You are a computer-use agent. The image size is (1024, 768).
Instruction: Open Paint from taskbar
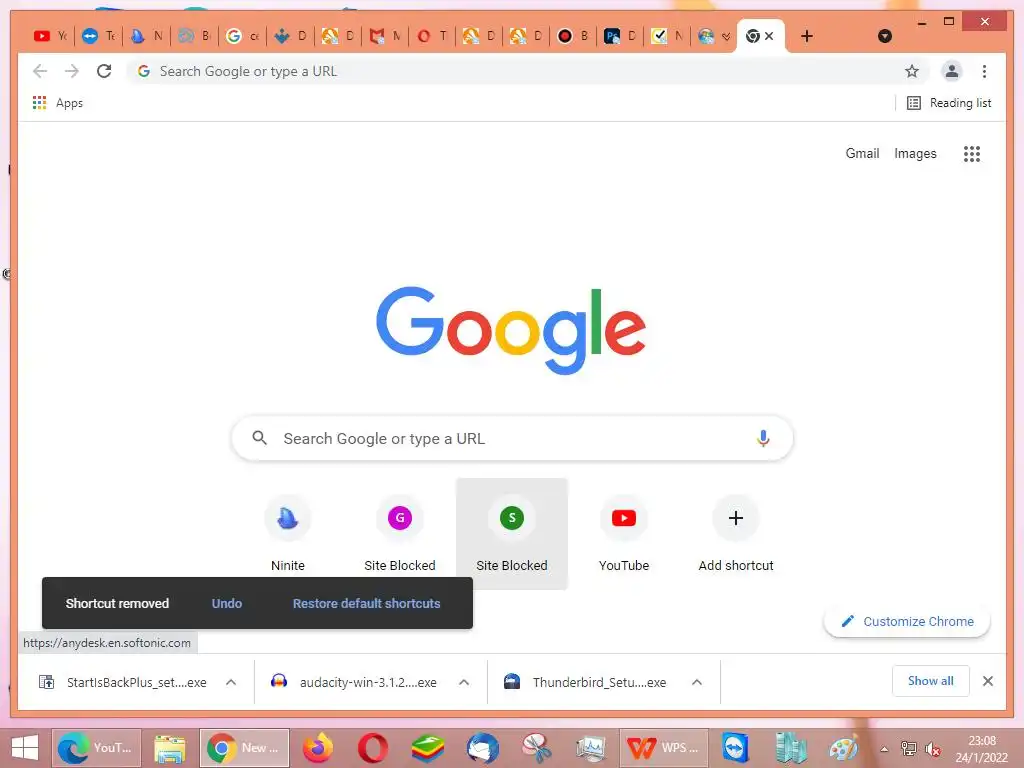pyautogui.click(x=844, y=748)
